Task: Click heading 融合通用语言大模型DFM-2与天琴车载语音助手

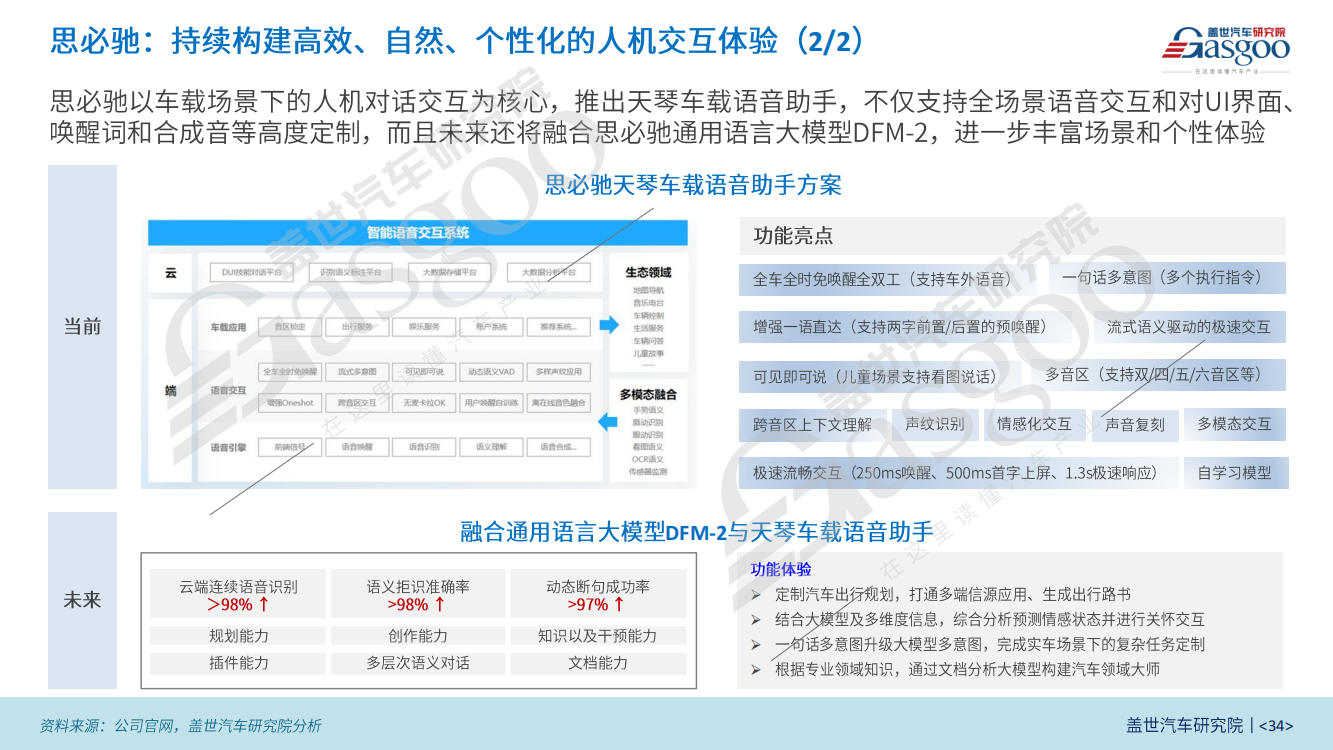Action: [x=697, y=532]
